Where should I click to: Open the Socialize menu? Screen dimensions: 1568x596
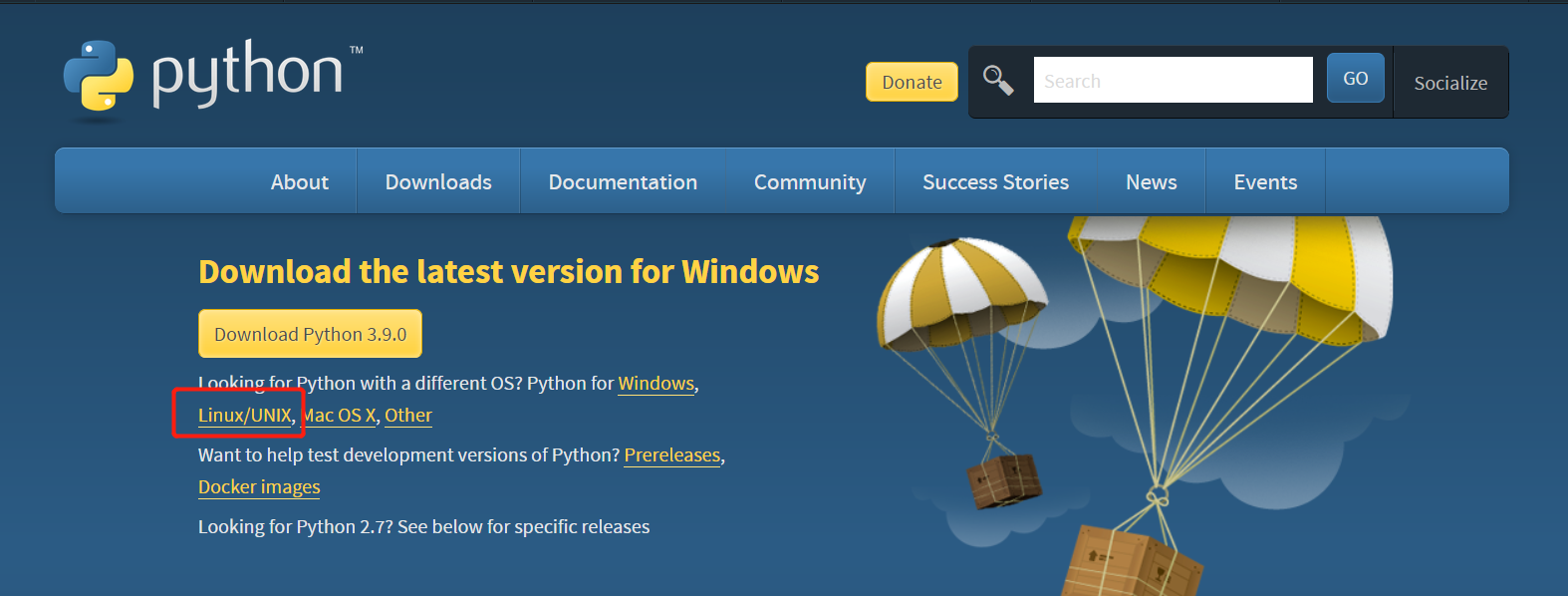pos(1450,83)
